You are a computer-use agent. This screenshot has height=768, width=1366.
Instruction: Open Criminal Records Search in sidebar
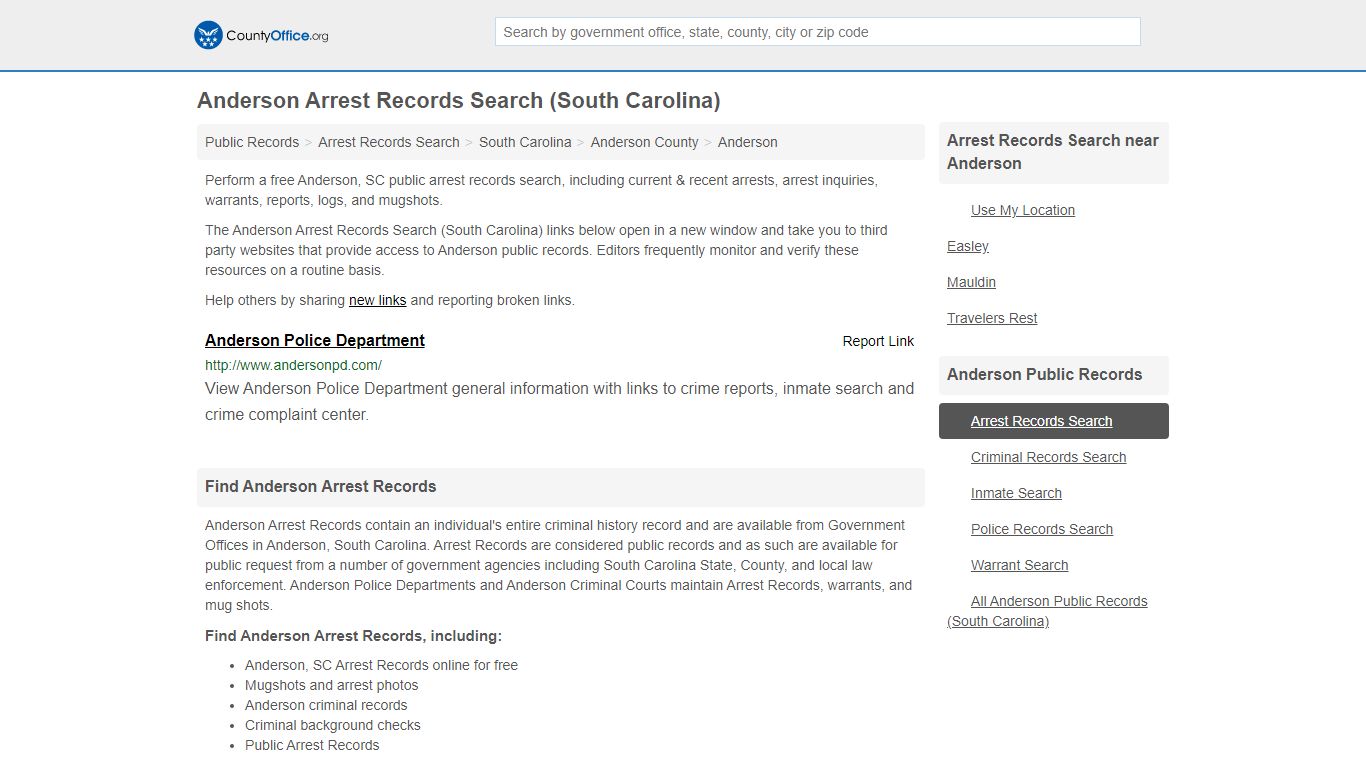tap(1048, 457)
